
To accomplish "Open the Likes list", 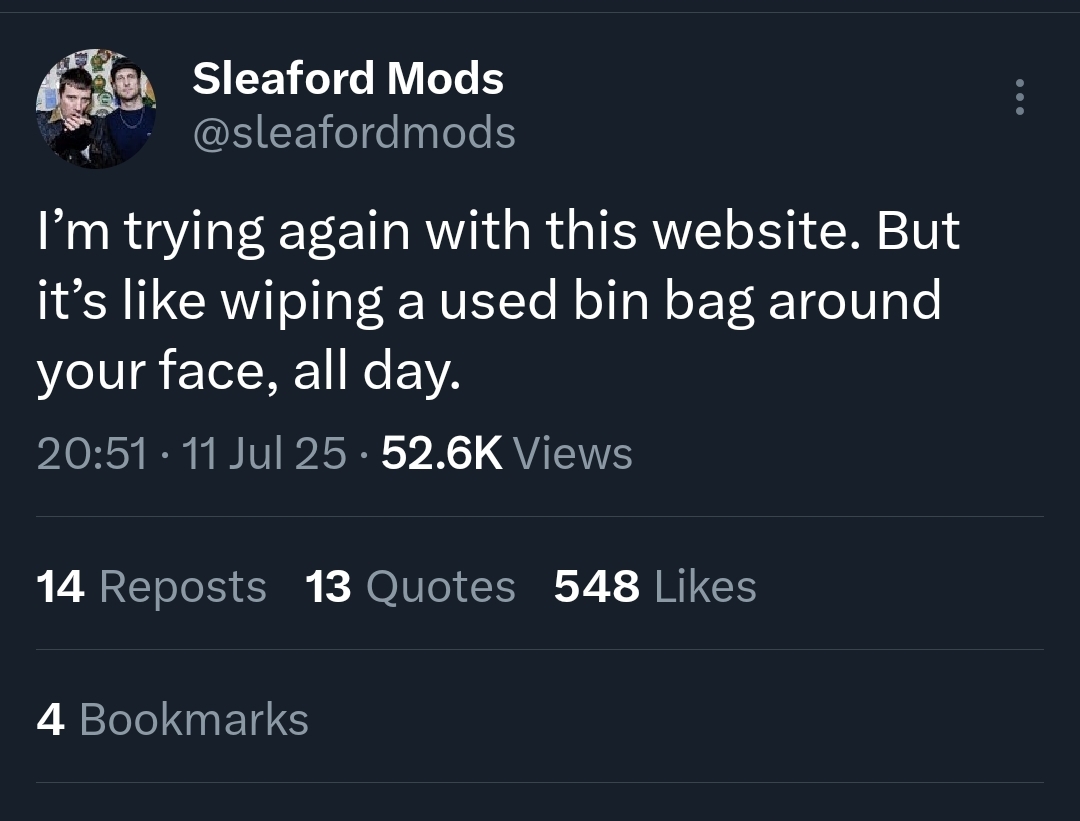I will click(x=705, y=587).
